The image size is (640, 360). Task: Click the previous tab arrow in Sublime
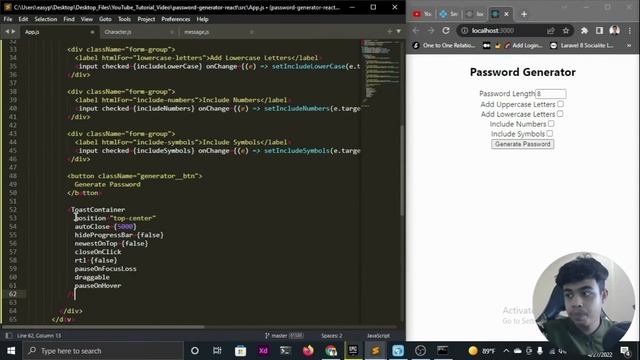pyautogui.click(x=7, y=31)
